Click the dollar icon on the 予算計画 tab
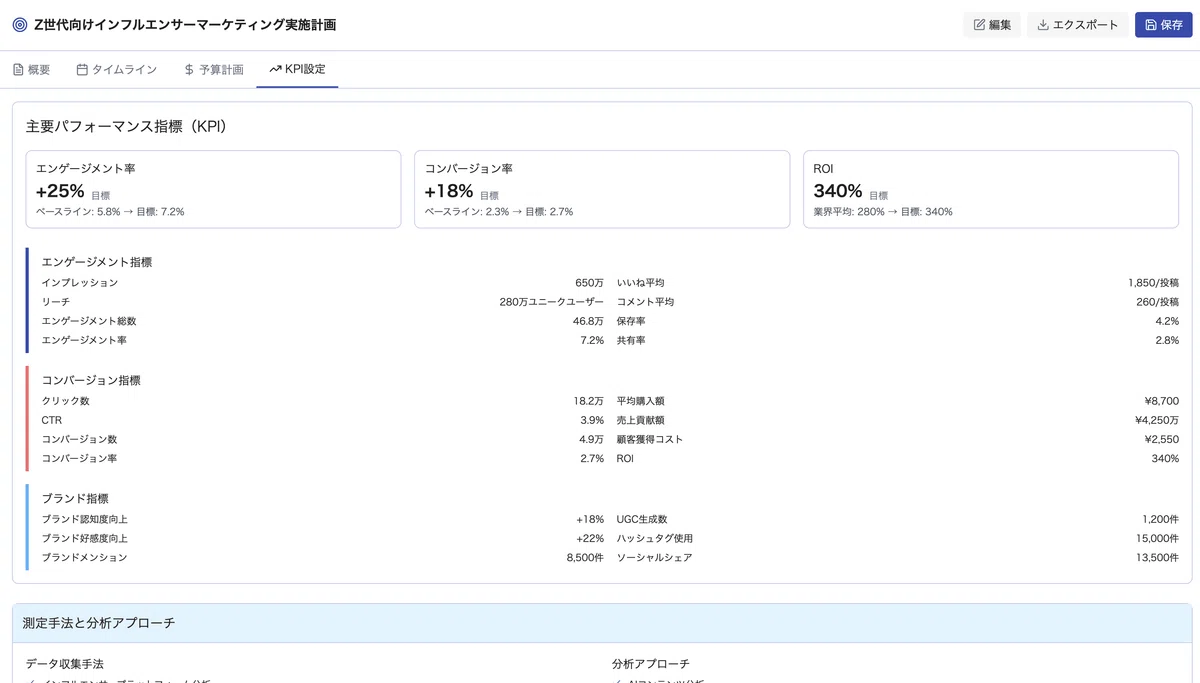 point(189,70)
